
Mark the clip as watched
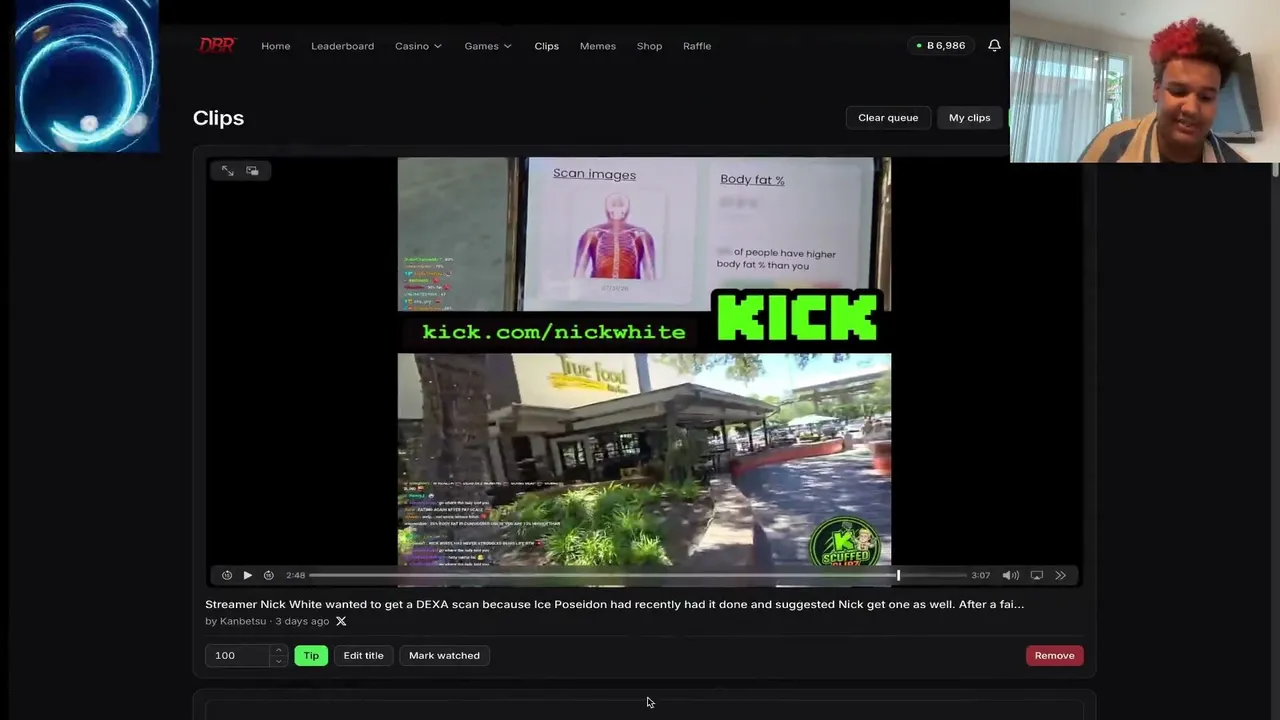click(x=444, y=656)
